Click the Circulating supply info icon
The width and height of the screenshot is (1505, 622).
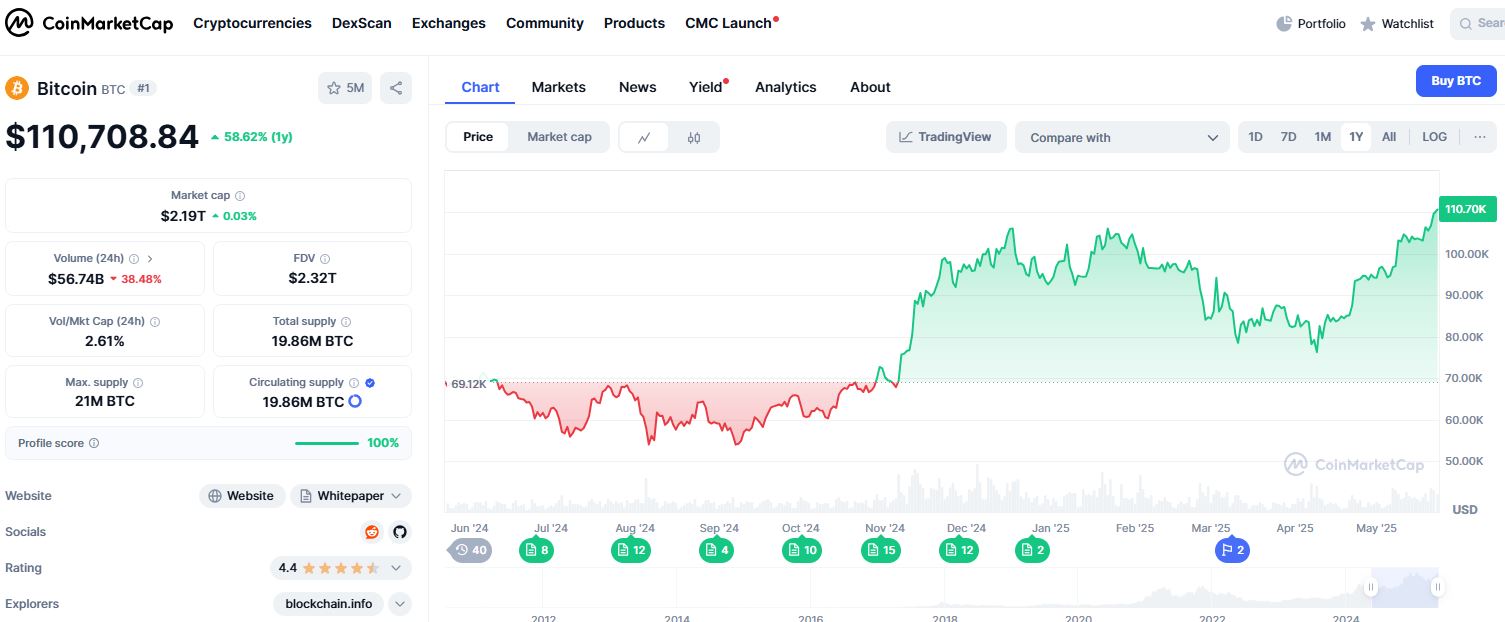pyautogui.click(x=354, y=383)
